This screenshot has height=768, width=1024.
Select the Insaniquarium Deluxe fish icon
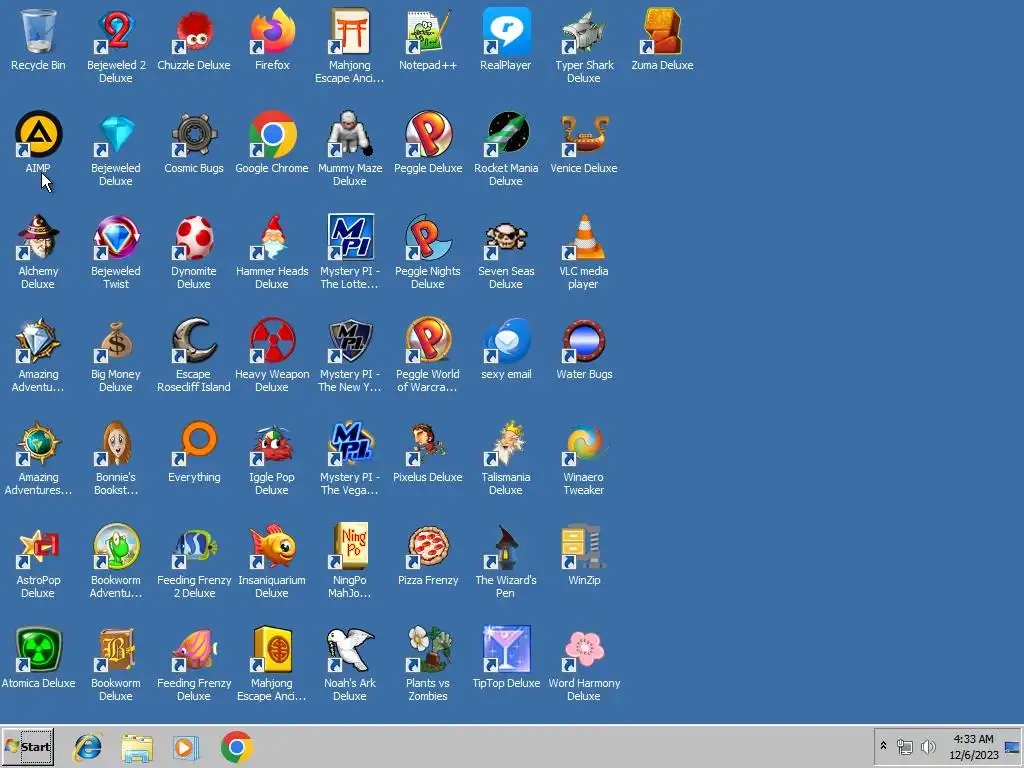click(x=272, y=547)
